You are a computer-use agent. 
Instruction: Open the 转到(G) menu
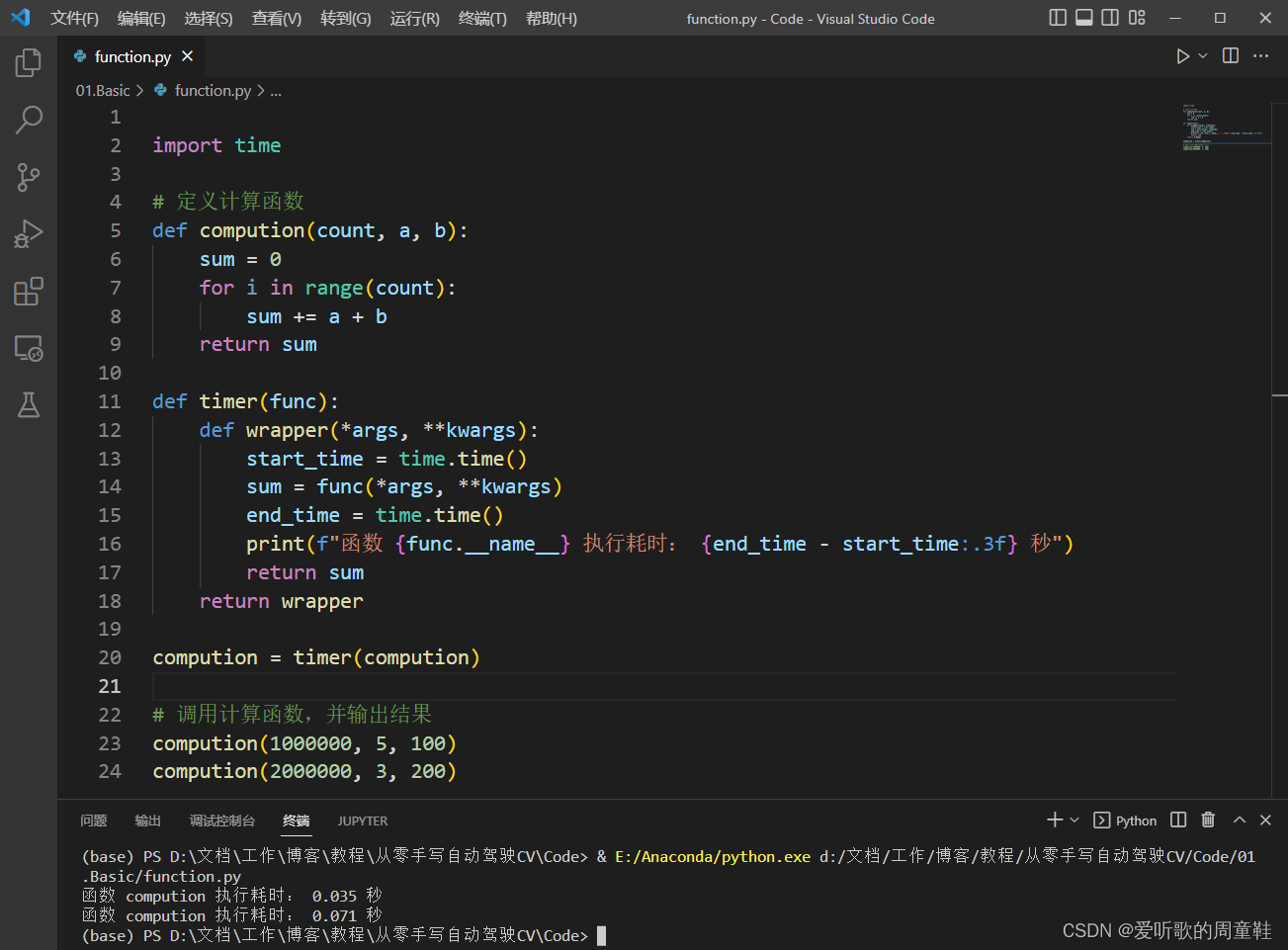(x=346, y=19)
